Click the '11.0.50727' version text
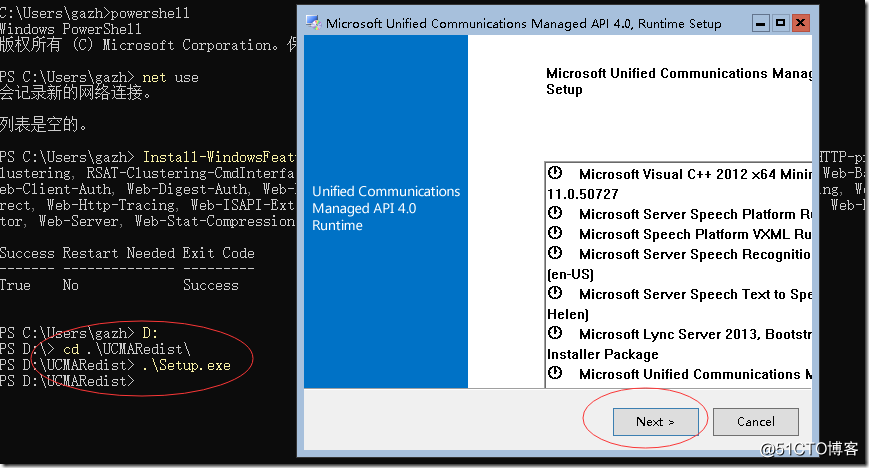Viewport: 869px width, 468px height. pos(582,194)
